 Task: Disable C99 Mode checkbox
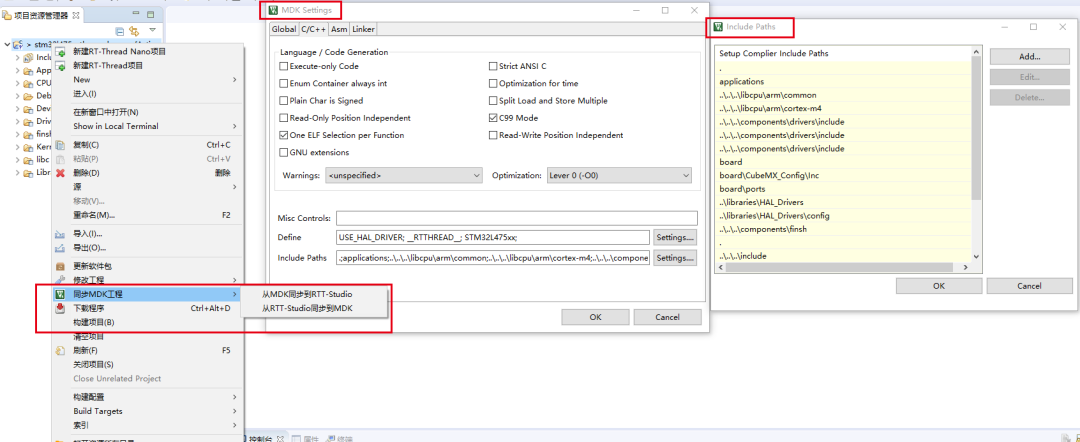click(x=493, y=118)
